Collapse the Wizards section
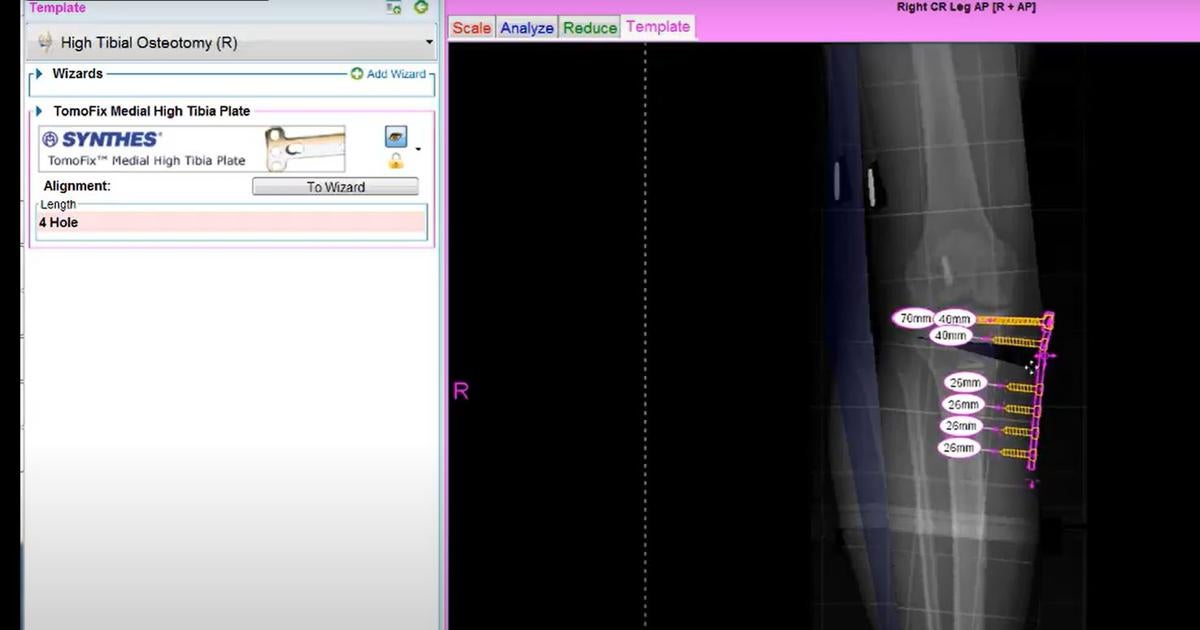The image size is (1200, 630). 38,73
